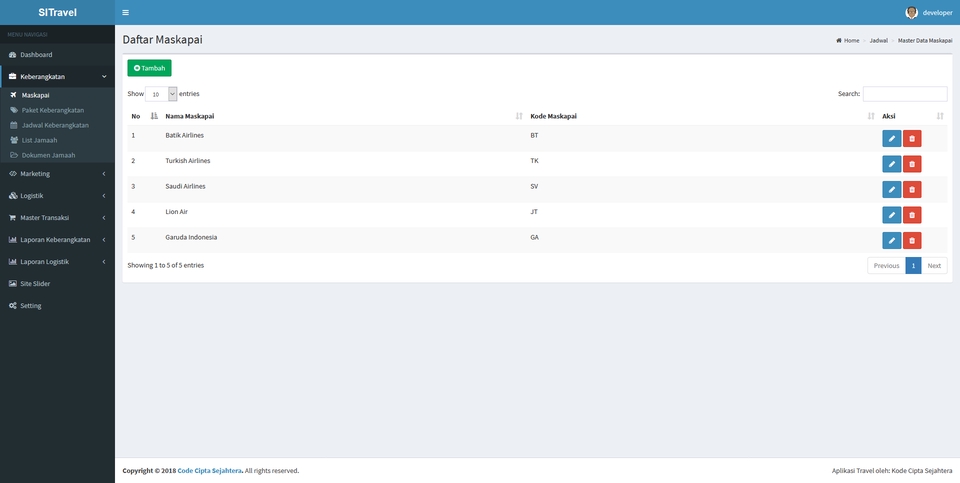Click the Saudi Airlines name cell

(x=186, y=186)
